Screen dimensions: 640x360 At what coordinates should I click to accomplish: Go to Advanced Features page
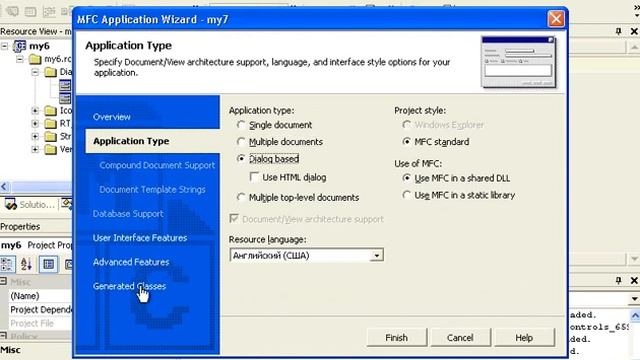(x=131, y=262)
